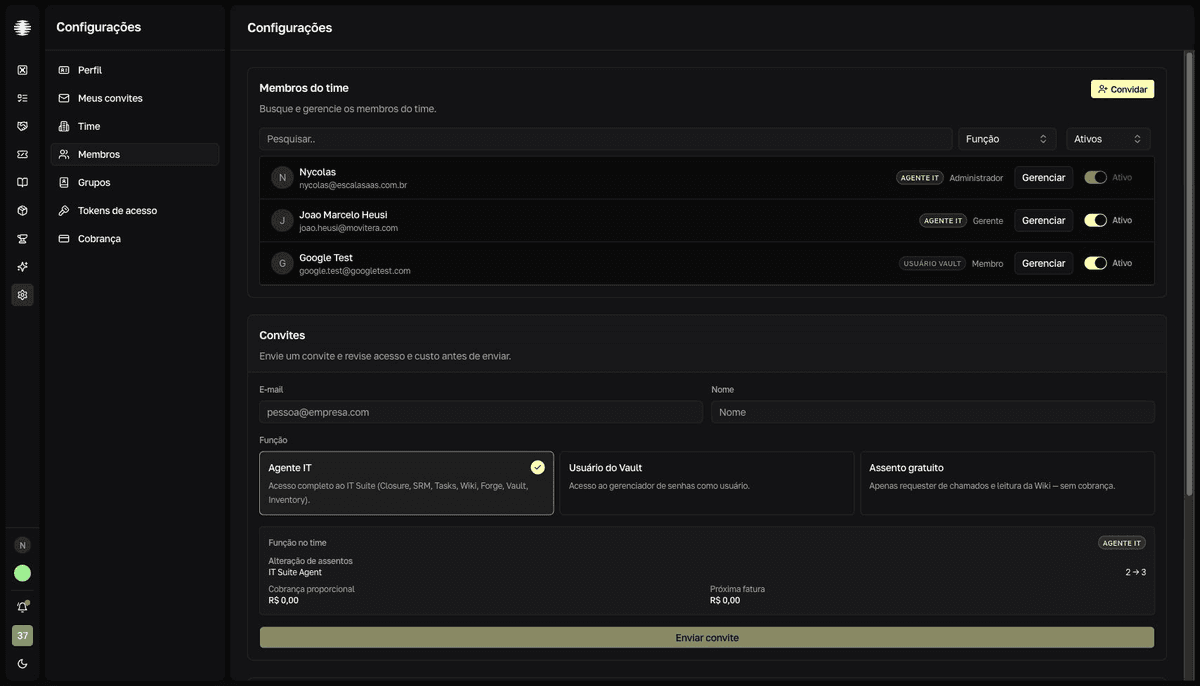
Task: Click joao.heusi@movitera.com email text
Action: coord(348,228)
